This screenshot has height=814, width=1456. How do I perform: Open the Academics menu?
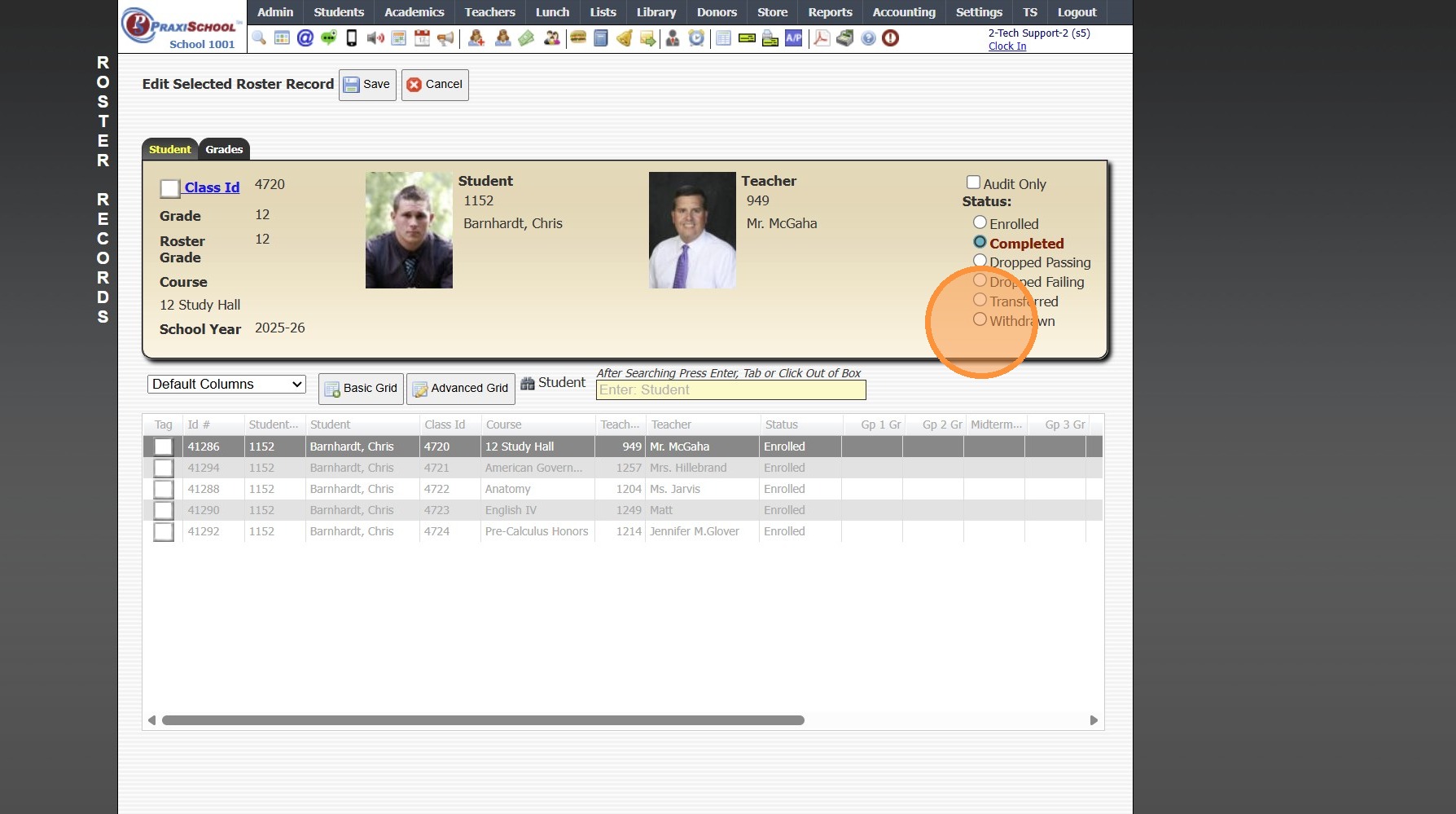click(414, 12)
